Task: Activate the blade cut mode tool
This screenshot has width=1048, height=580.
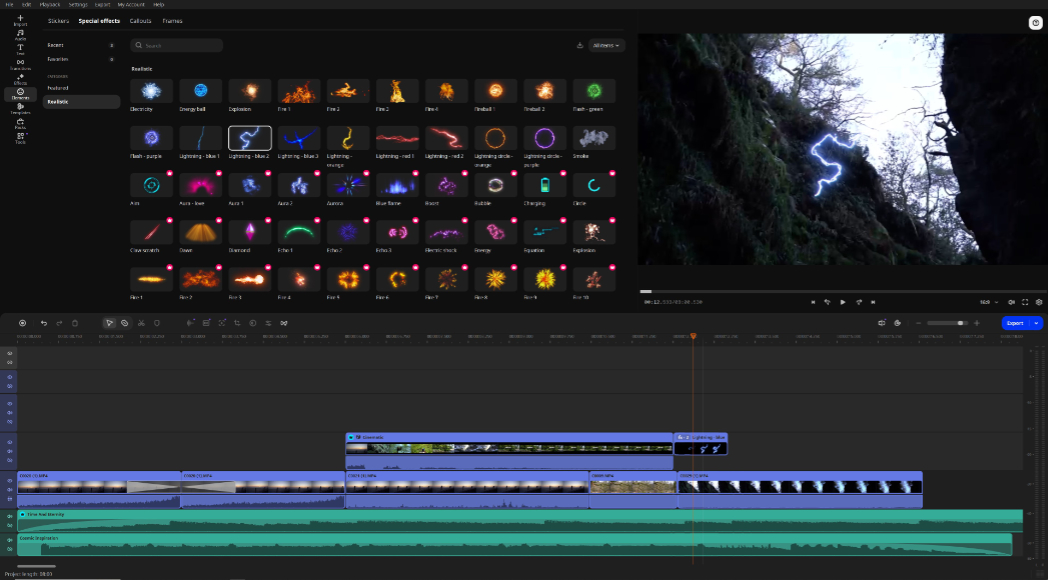Action: [124, 323]
